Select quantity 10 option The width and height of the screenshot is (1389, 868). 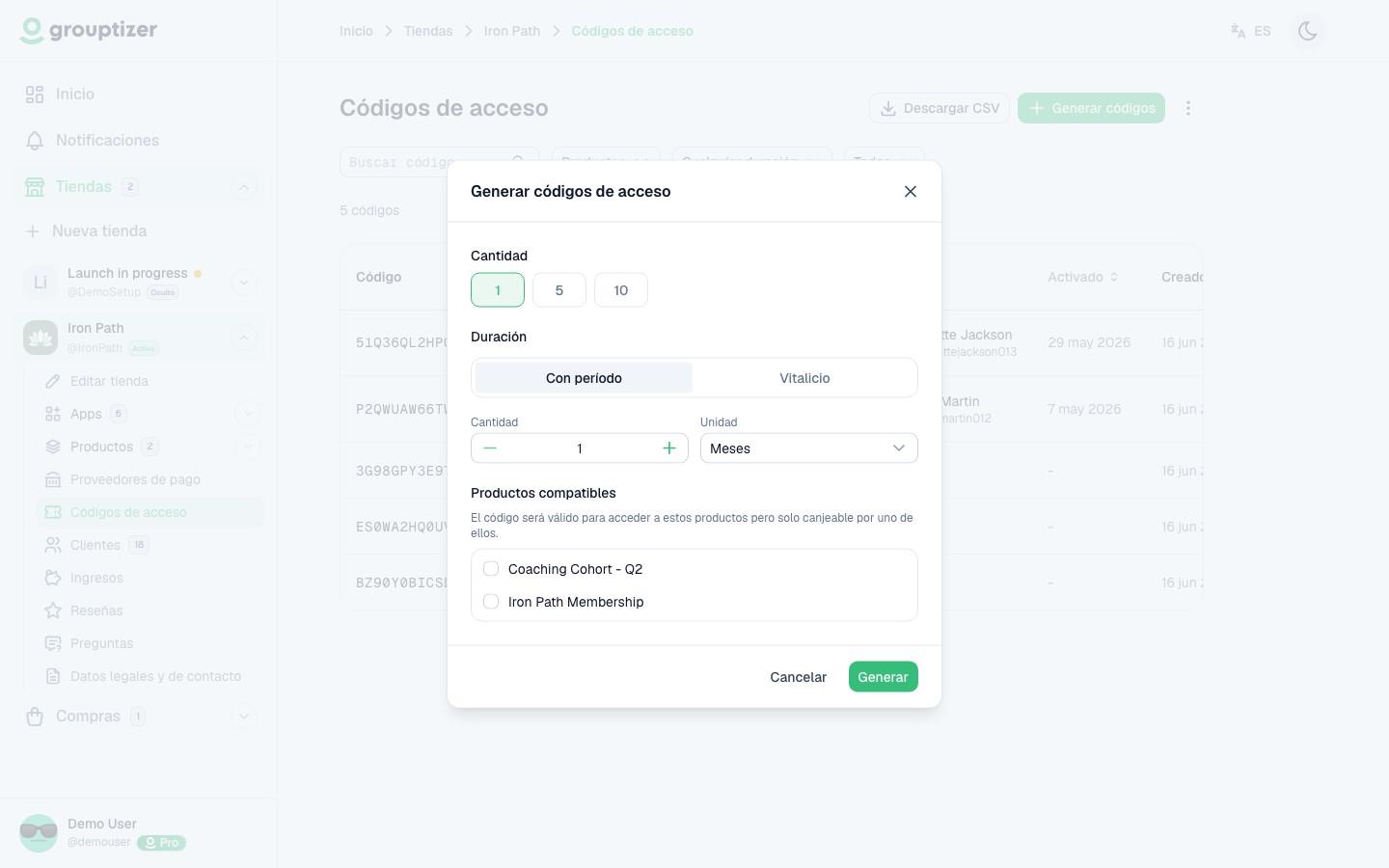tap(621, 290)
